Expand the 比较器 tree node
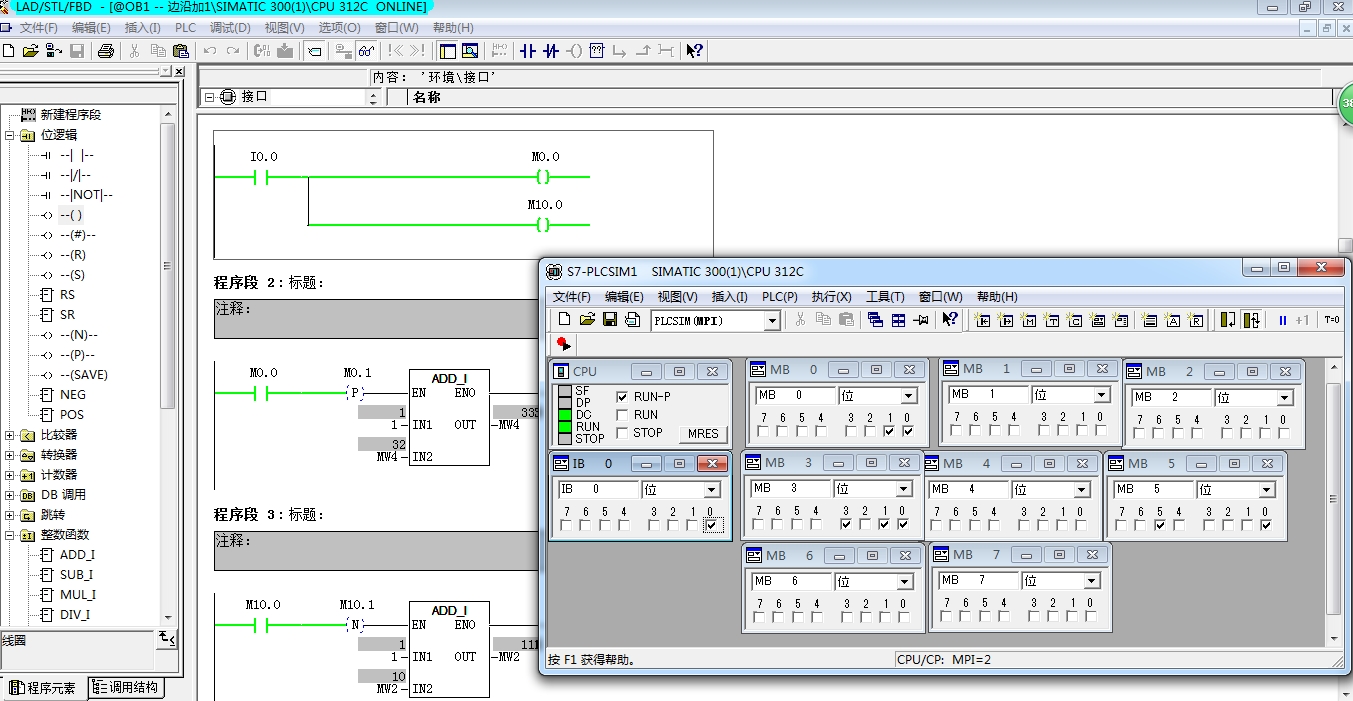1353x701 pixels. (11, 435)
